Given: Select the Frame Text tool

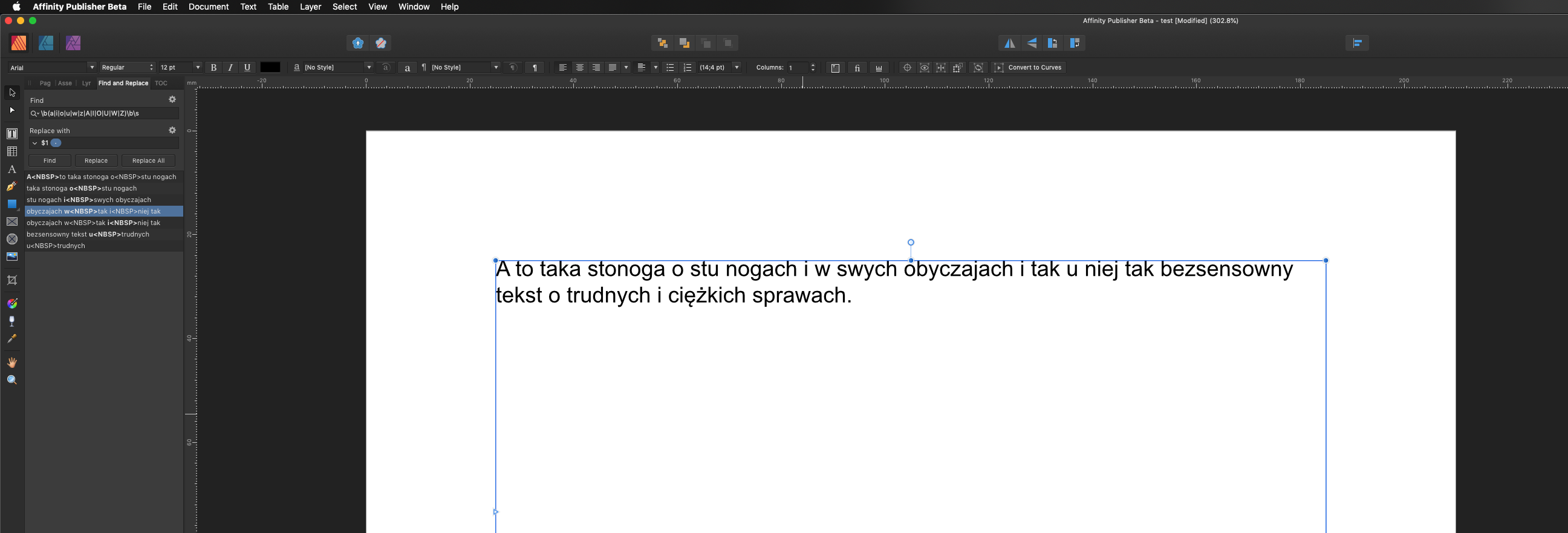Looking at the screenshot, I should [12, 134].
